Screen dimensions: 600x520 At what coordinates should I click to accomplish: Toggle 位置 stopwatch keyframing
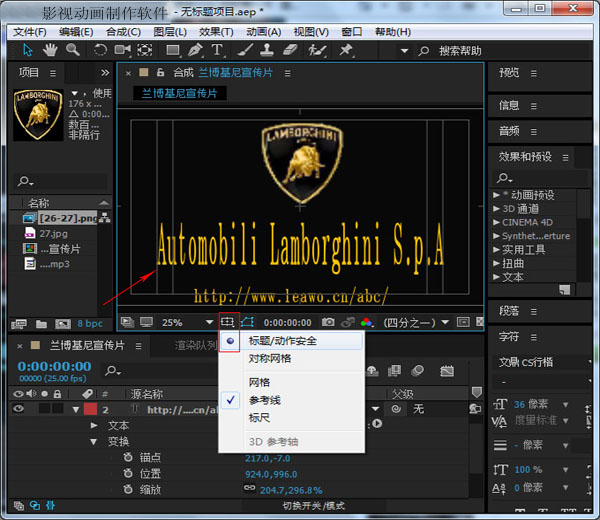coord(128,473)
